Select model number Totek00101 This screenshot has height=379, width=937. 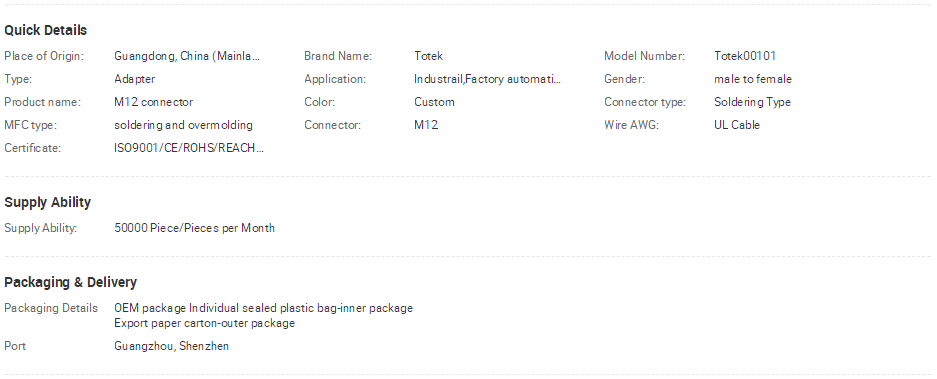click(x=745, y=56)
